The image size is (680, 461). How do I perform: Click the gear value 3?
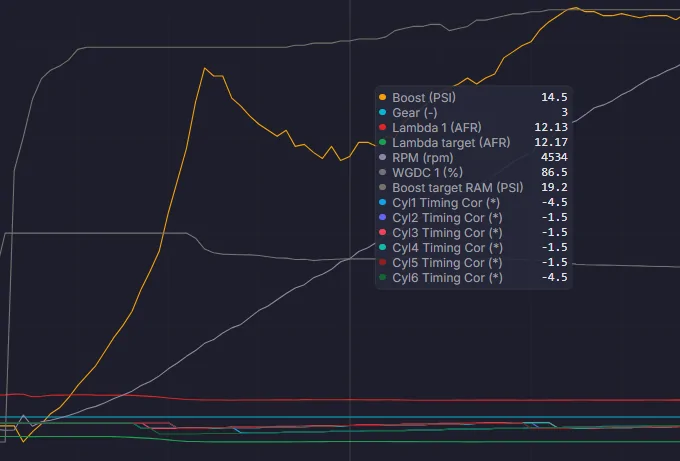pyautogui.click(x=565, y=112)
